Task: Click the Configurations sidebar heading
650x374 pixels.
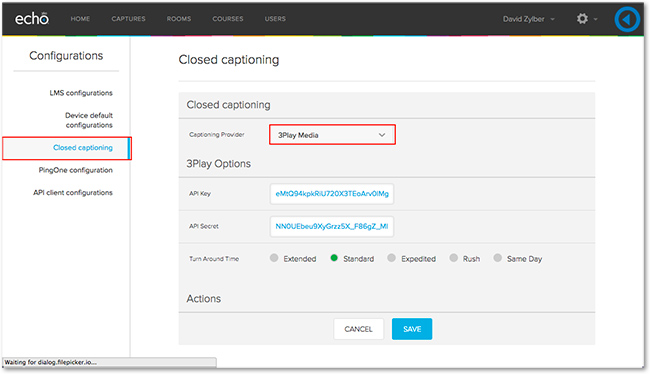Action: tap(66, 56)
